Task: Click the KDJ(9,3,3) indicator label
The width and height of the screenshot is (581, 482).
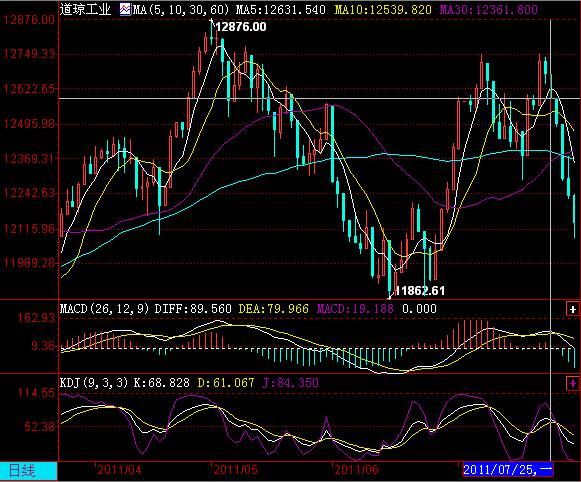Action: [94, 382]
